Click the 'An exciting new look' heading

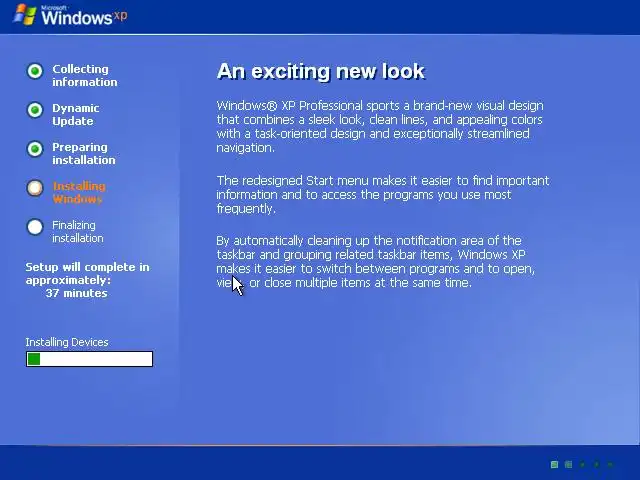click(x=321, y=71)
